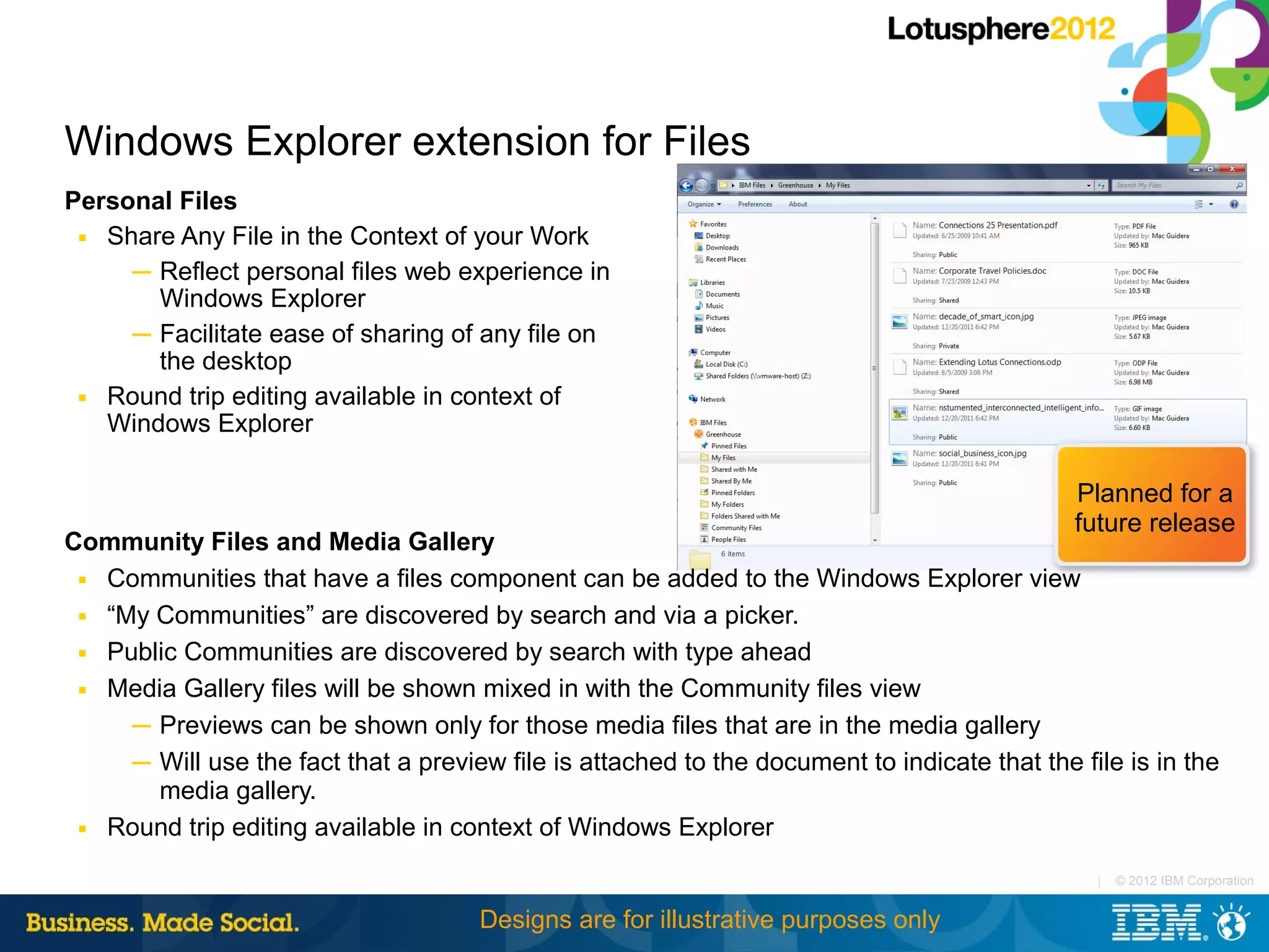Select Shared with Me in the tree
This screenshot has height=952, width=1269.
click(734, 469)
